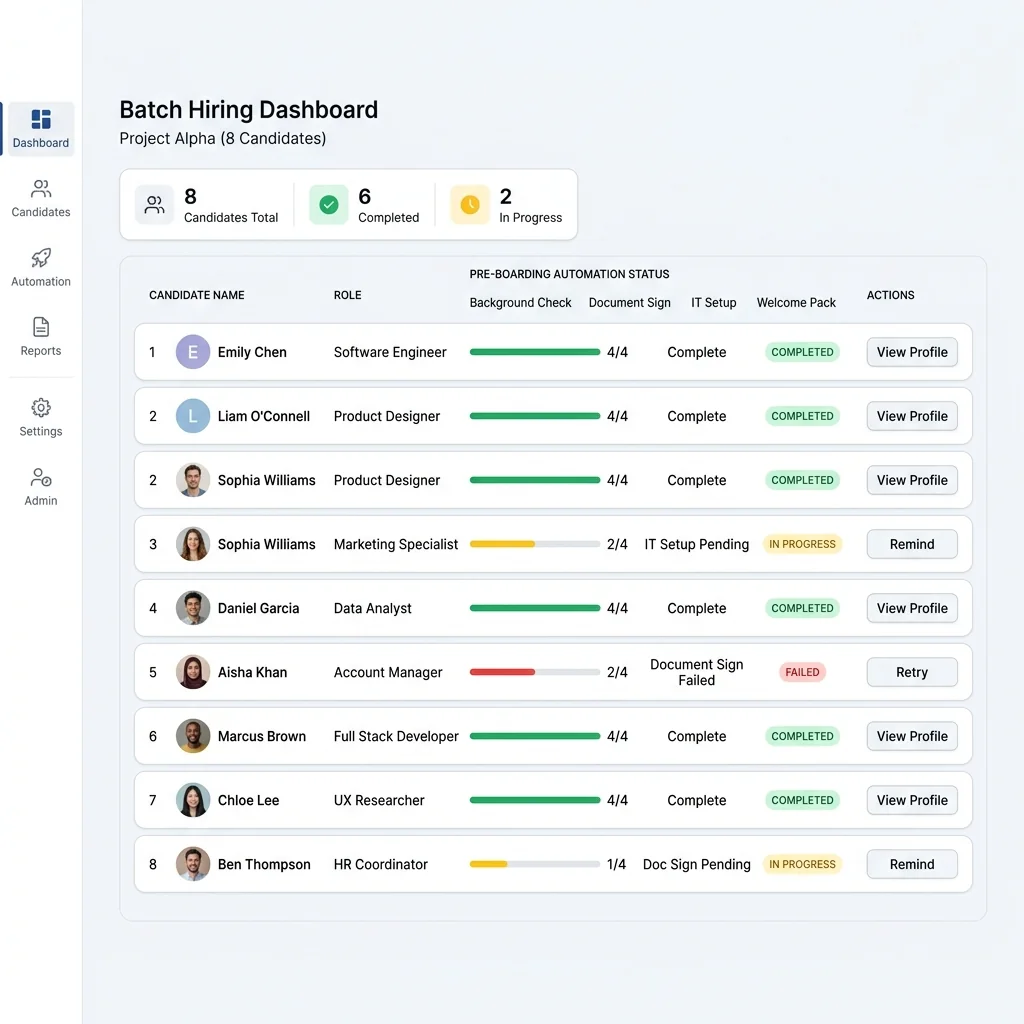Retry Aisha Khan's failed document sign
Image resolution: width=1024 pixels, height=1024 pixels.
[x=912, y=672]
